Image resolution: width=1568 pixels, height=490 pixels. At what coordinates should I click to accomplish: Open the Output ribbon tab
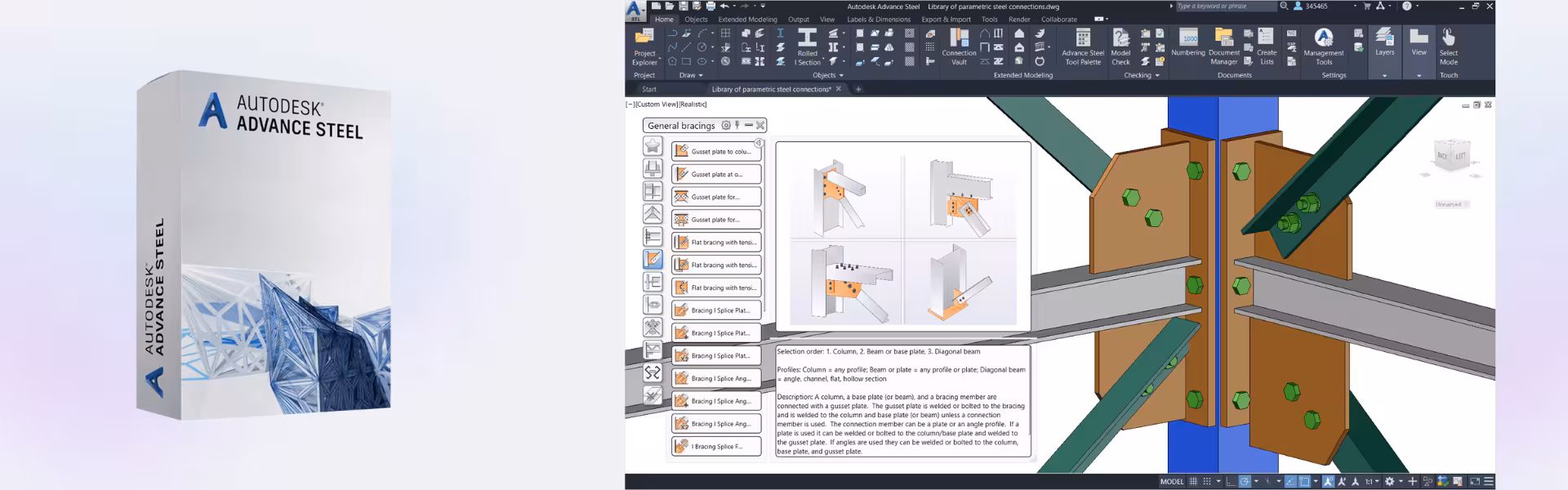coord(799,20)
